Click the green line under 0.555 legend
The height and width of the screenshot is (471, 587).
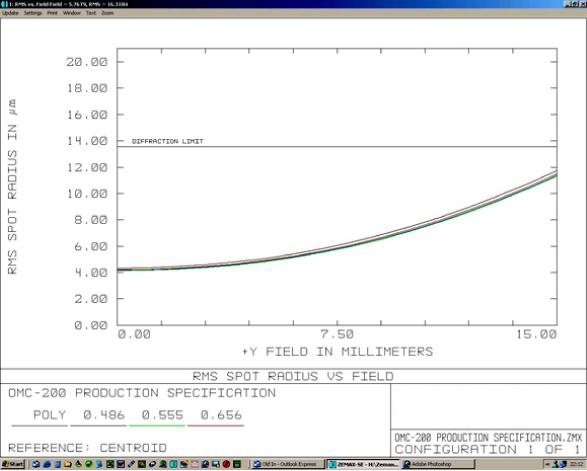(x=157, y=426)
